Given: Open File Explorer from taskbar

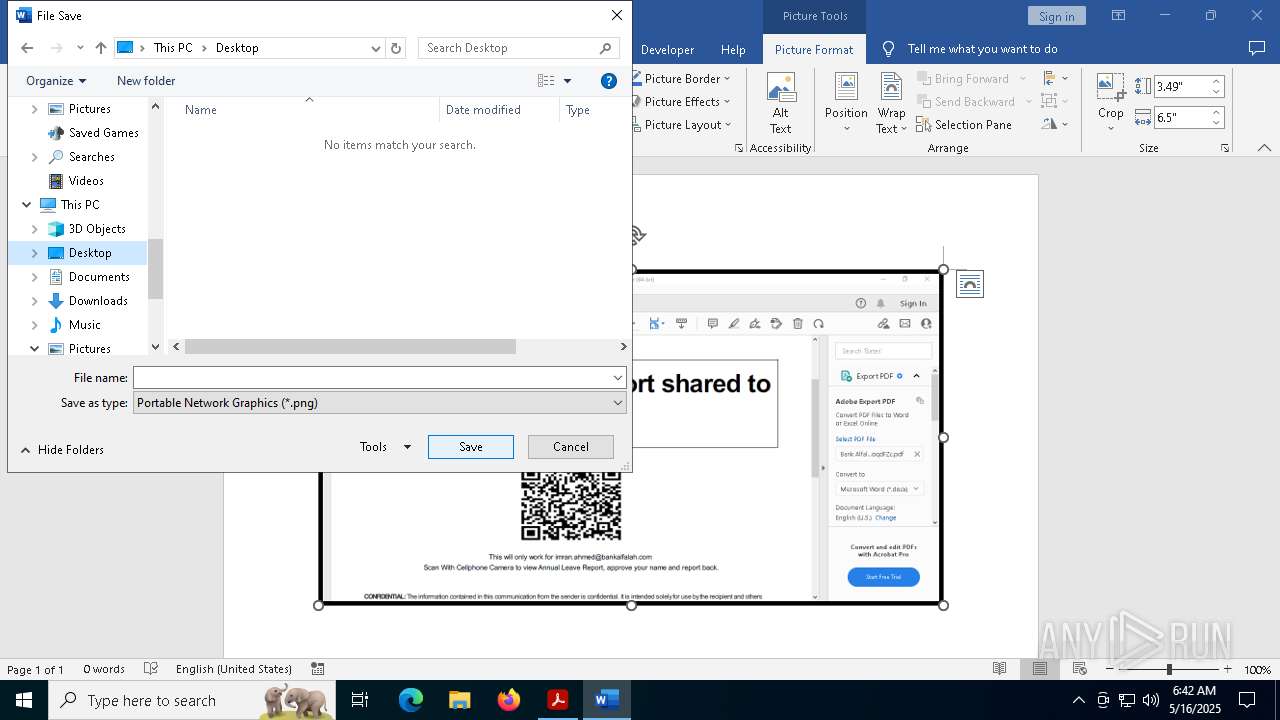Looking at the screenshot, I should click(459, 700).
